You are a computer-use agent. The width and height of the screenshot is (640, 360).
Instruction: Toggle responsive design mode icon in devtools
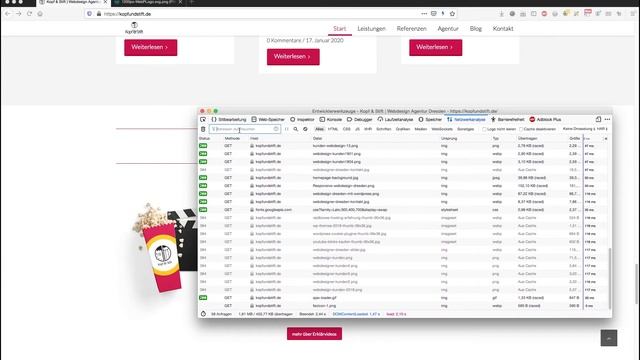[598, 119]
